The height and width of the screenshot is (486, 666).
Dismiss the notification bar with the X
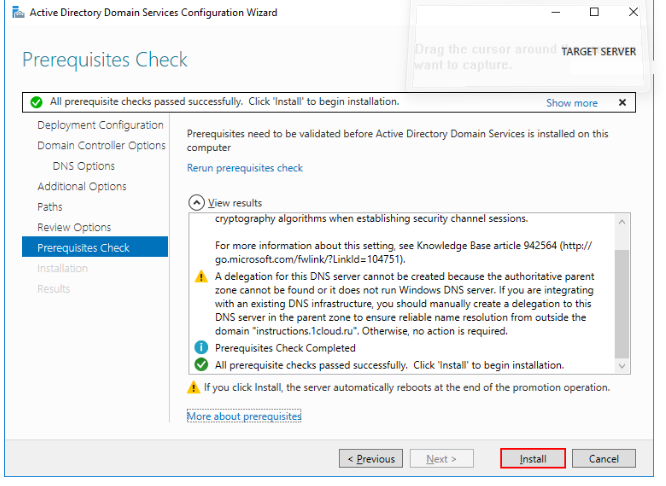point(622,102)
